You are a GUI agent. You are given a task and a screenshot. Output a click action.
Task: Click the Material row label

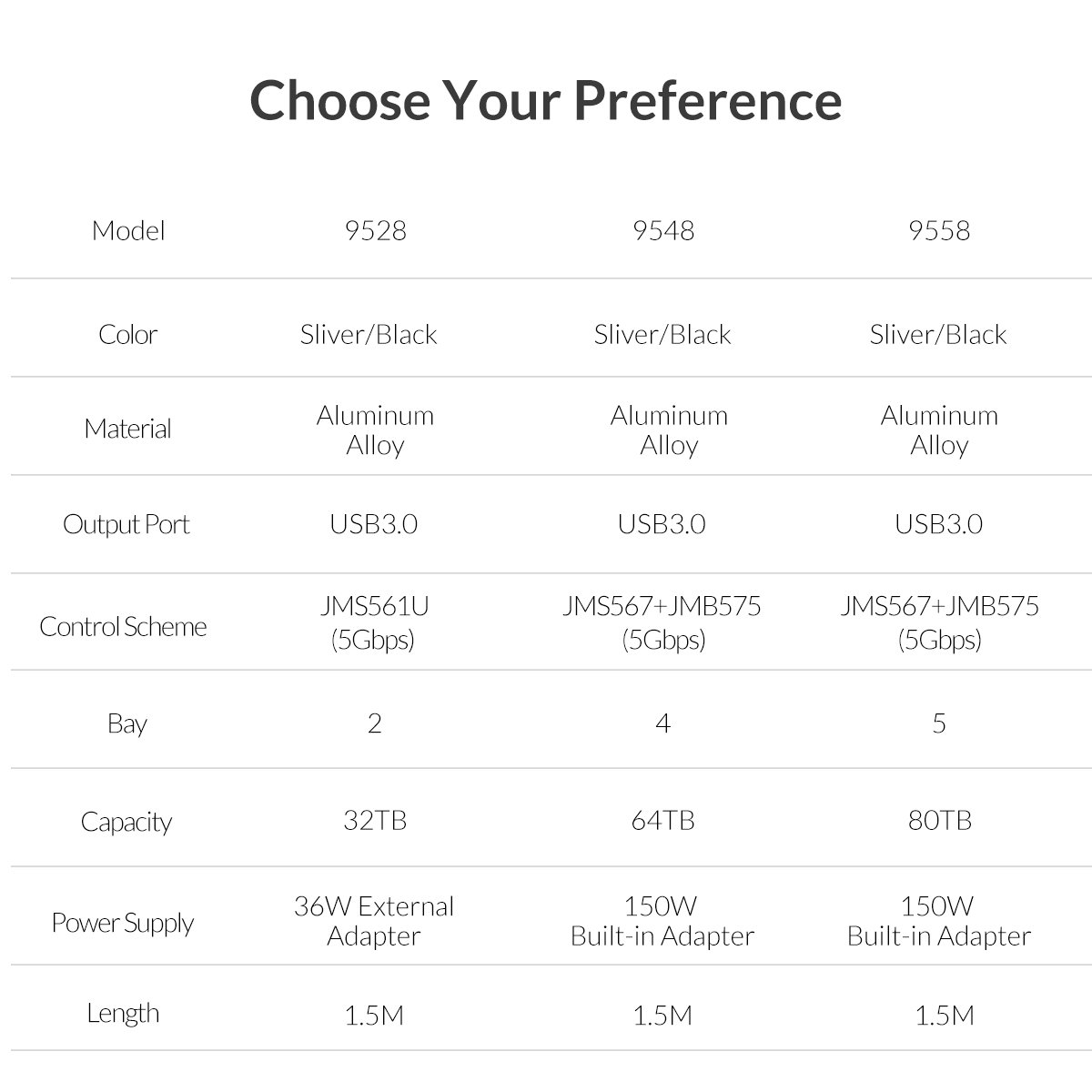click(x=127, y=428)
